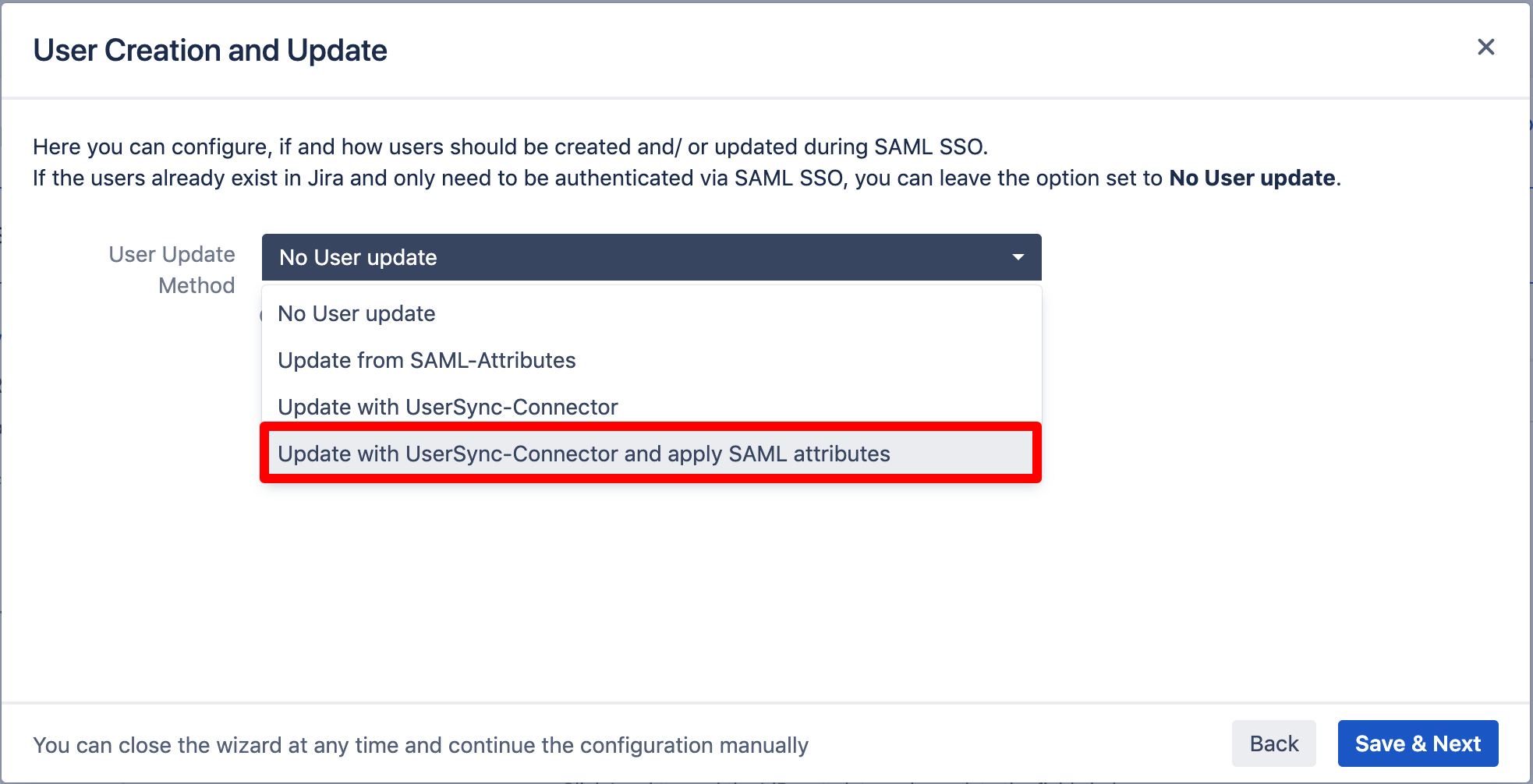The height and width of the screenshot is (784, 1533).
Task: Select the "No User update" list option
Action: point(356,313)
